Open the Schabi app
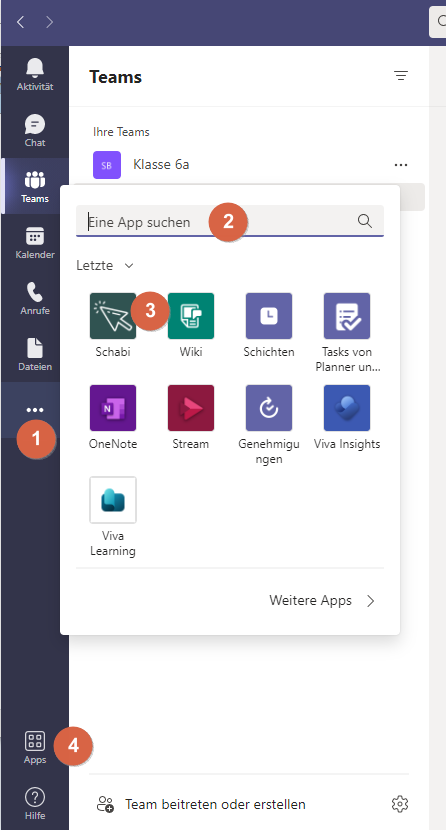This screenshot has height=830, width=446. [x=113, y=316]
